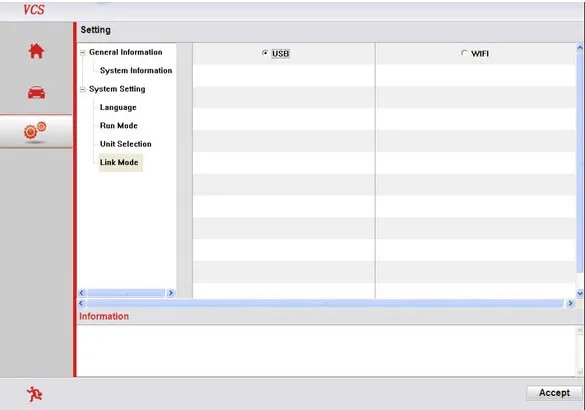Collapse the General Information tree node

tap(83, 53)
